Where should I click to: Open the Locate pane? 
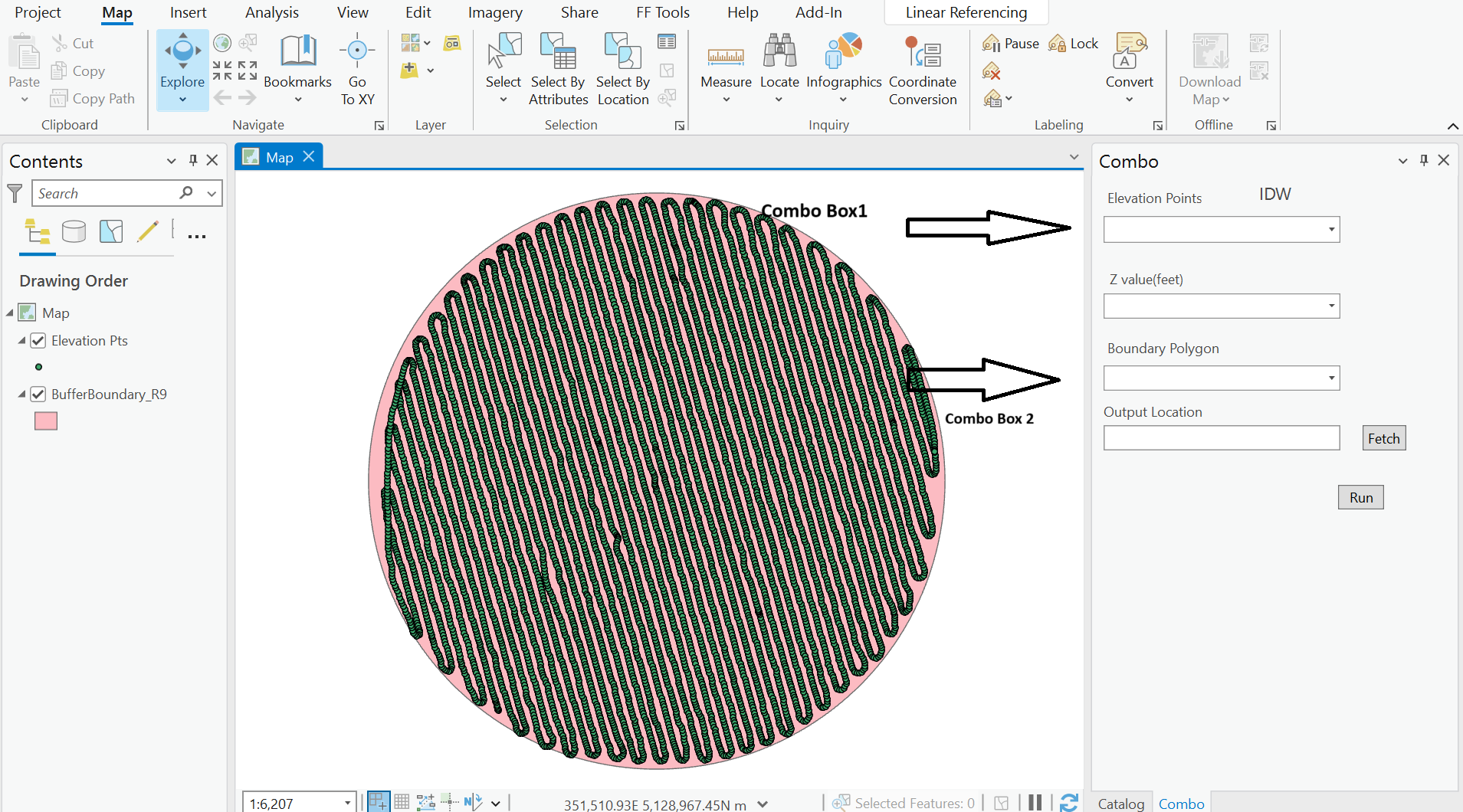779,69
